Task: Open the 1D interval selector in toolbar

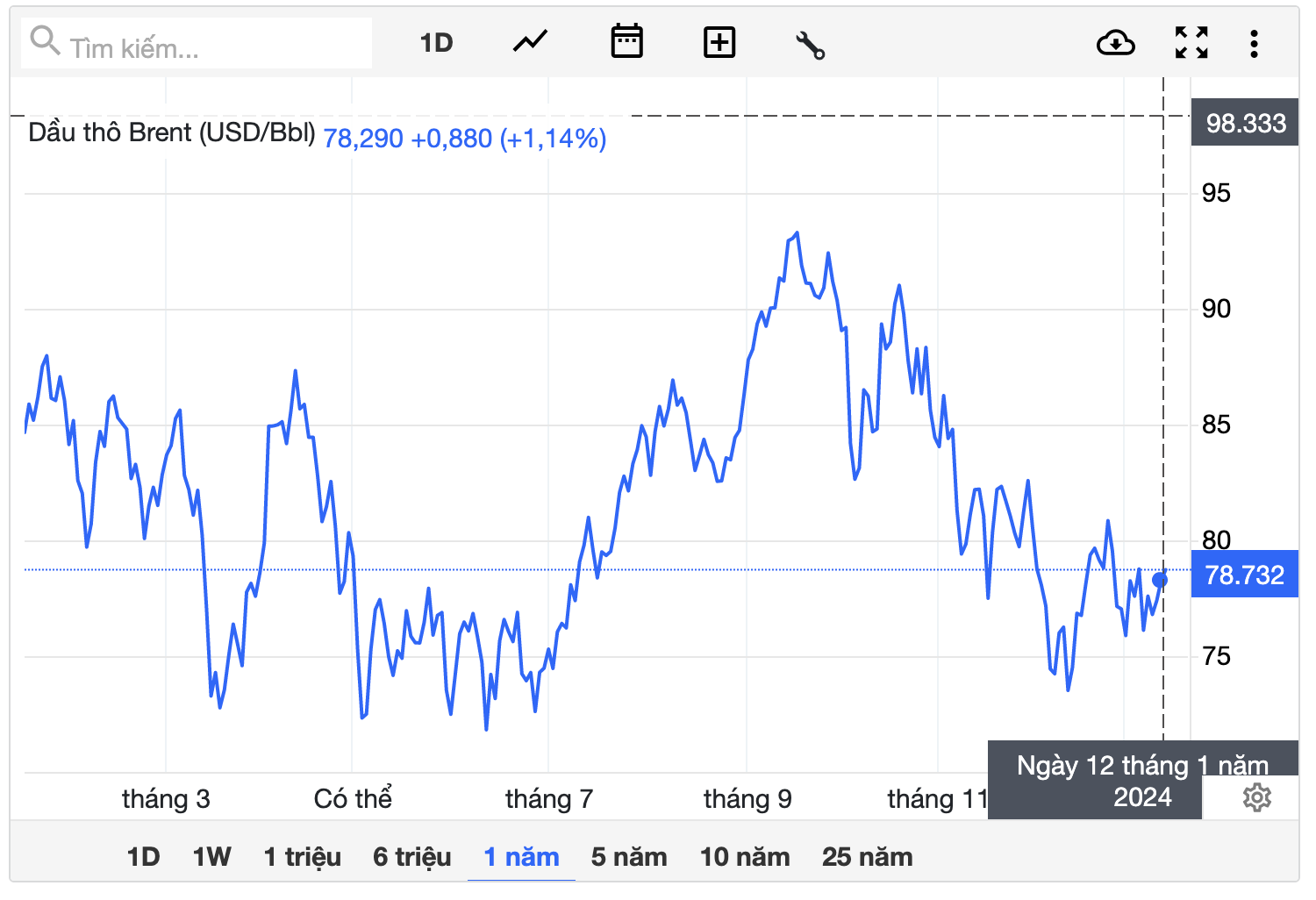Action: pyautogui.click(x=436, y=43)
